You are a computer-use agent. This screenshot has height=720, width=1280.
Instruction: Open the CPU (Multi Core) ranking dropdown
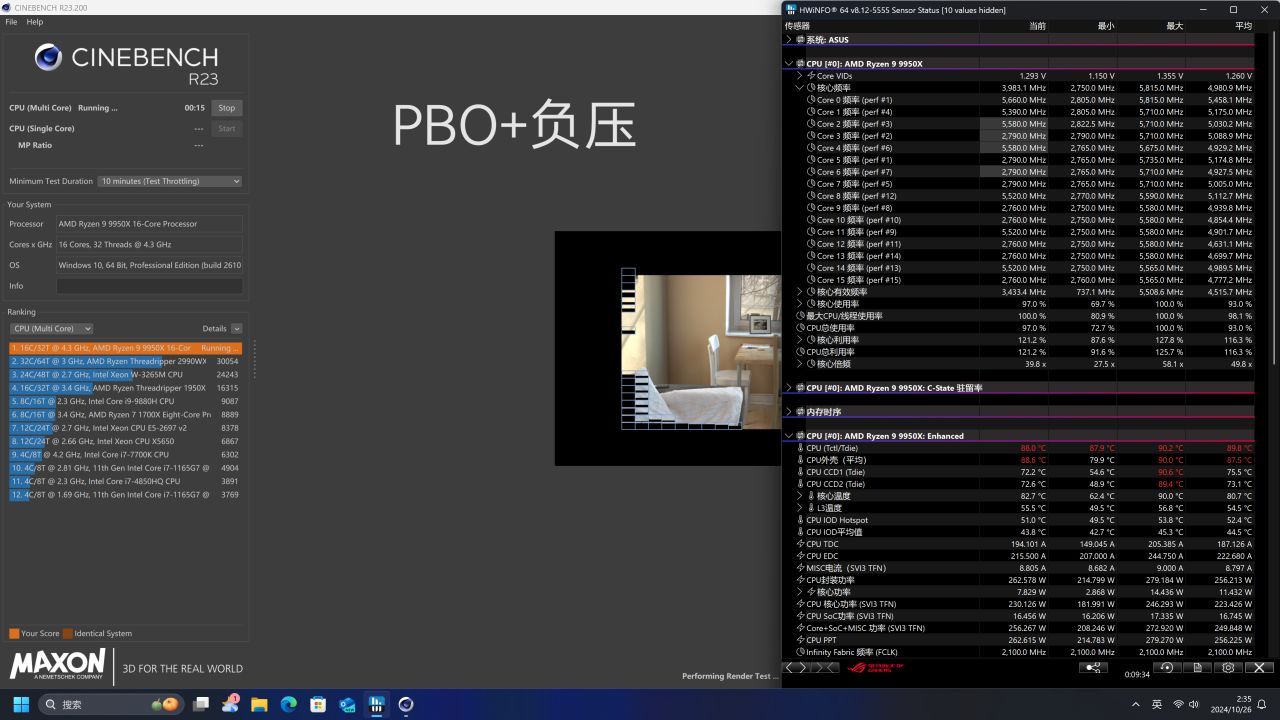pos(51,329)
